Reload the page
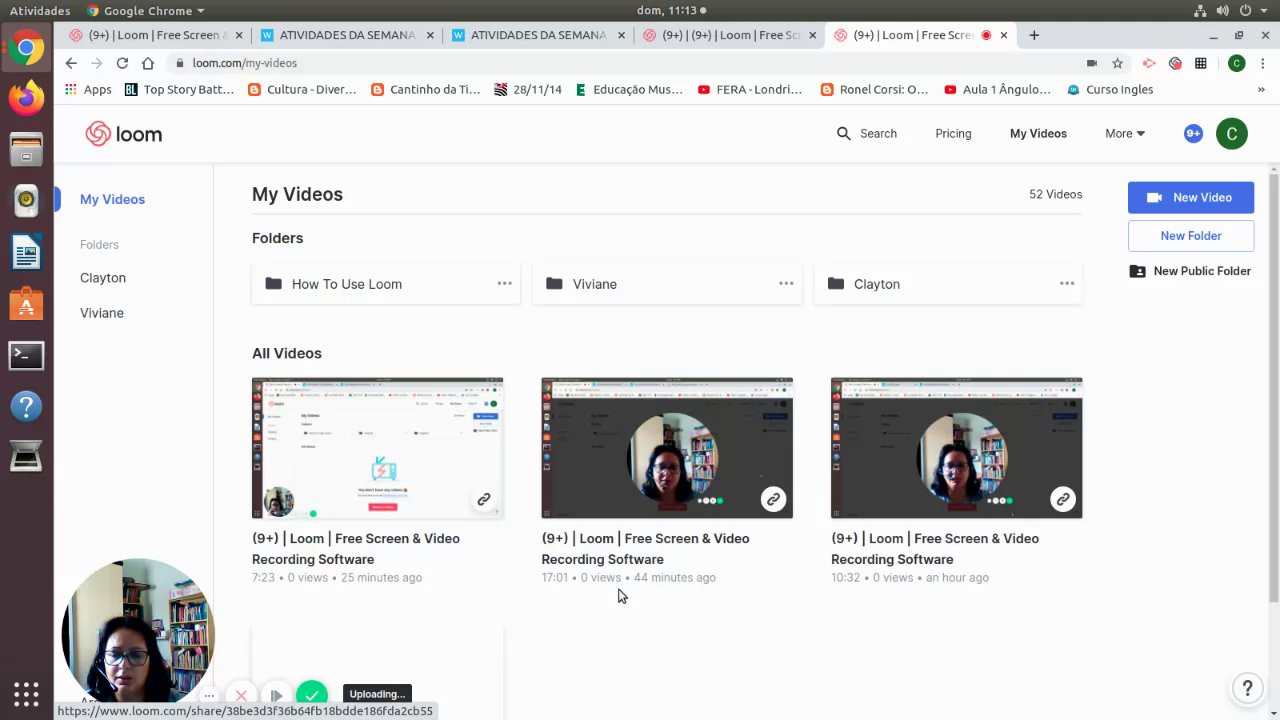This screenshot has width=1280, height=720. 122,63
